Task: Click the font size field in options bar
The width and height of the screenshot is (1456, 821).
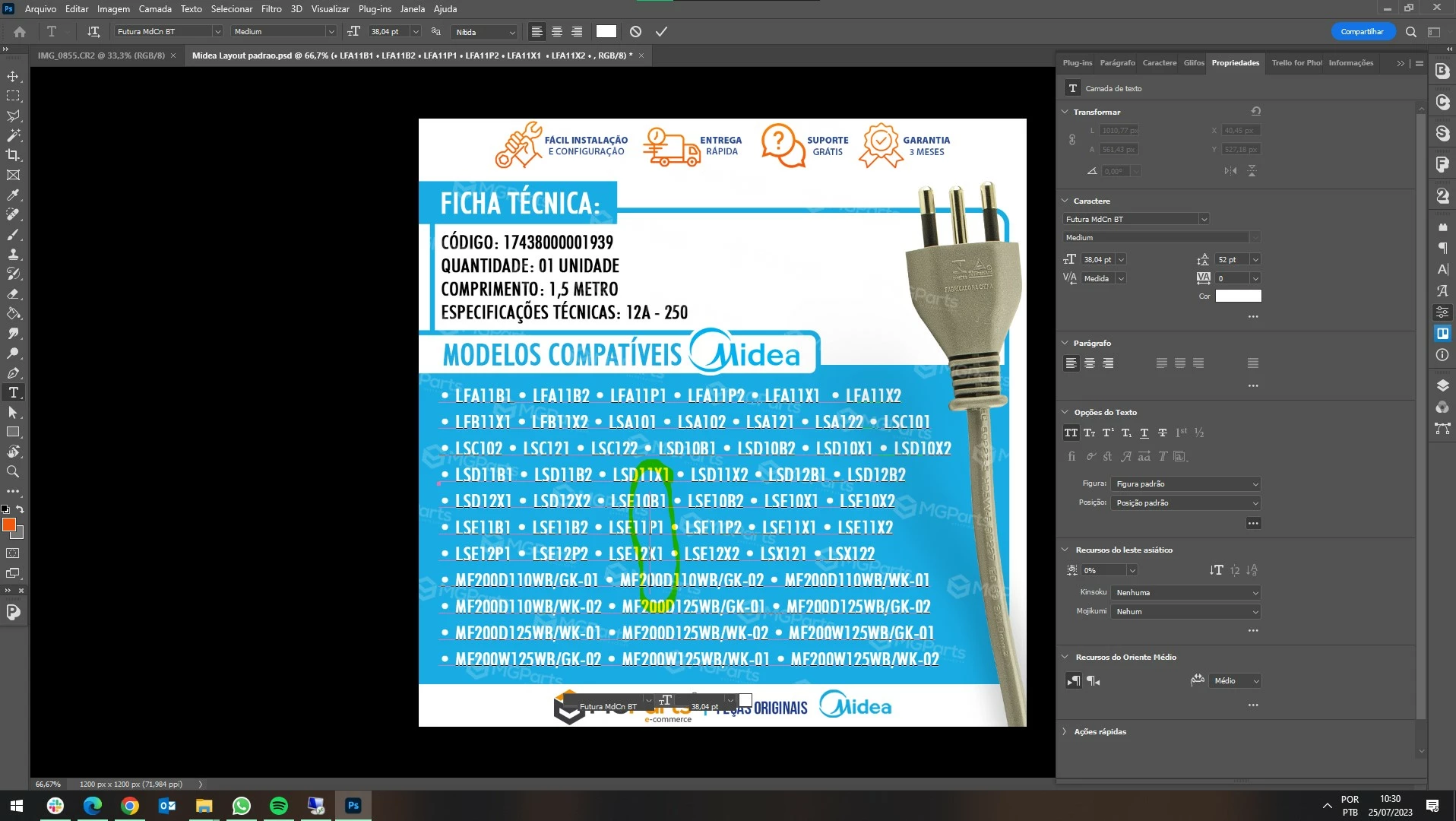Action: (388, 32)
